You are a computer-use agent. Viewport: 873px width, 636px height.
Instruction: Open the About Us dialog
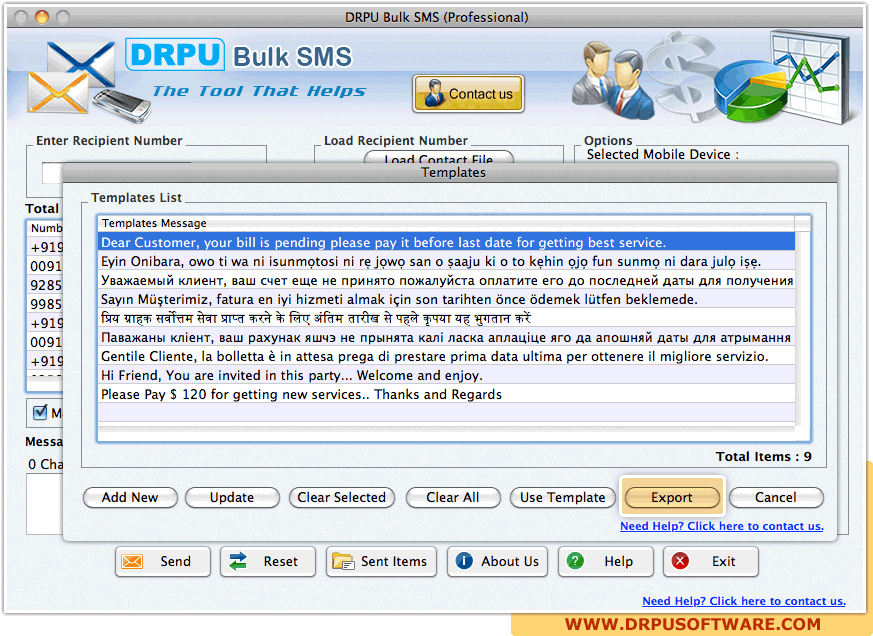497,561
